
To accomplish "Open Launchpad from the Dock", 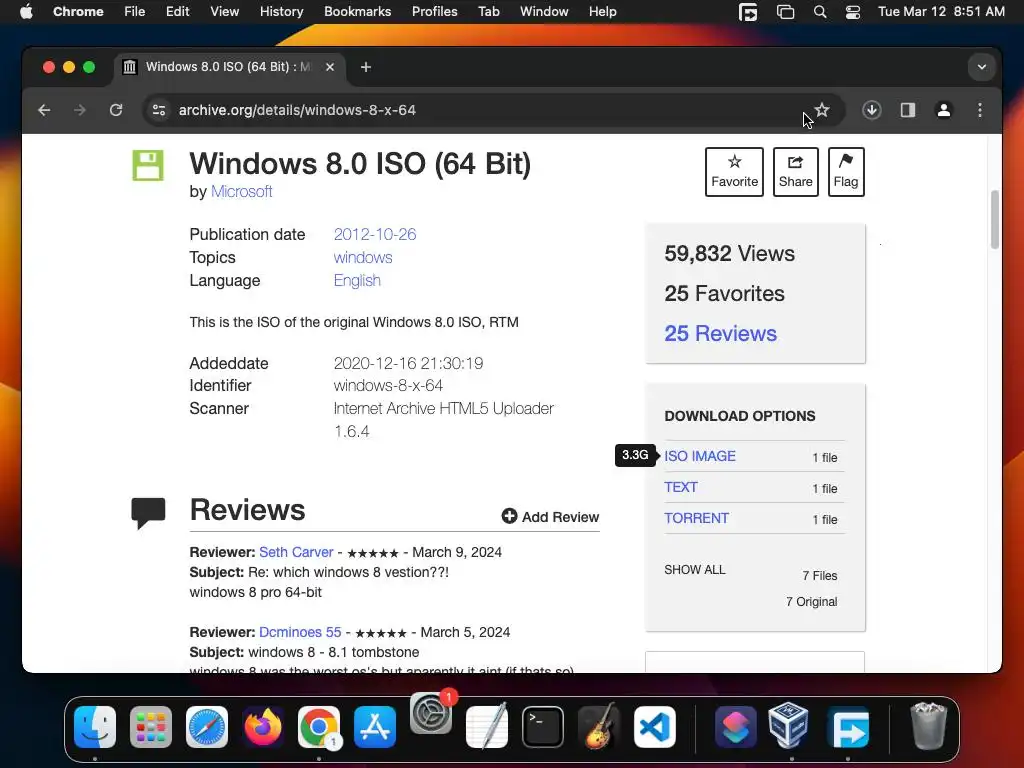I will pyautogui.click(x=151, y=727).
